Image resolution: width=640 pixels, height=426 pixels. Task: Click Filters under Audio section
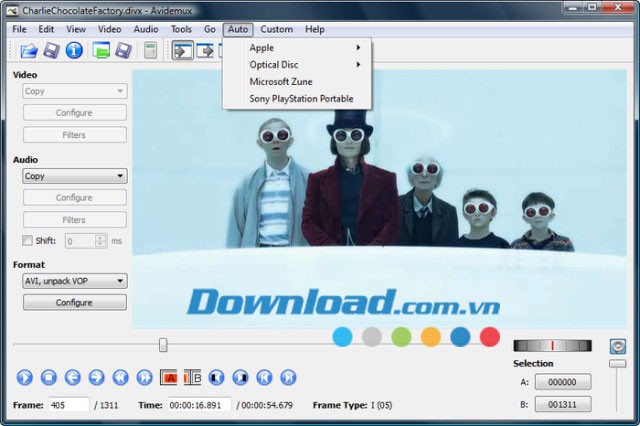[x=75, y=220]
